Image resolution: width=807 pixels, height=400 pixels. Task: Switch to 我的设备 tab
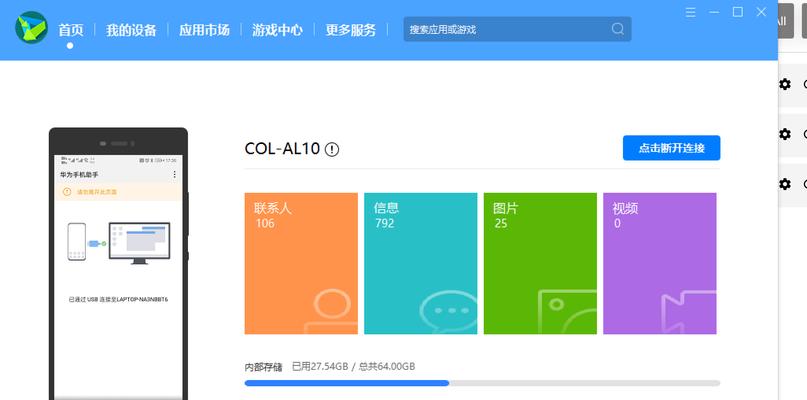click(131, 30)
